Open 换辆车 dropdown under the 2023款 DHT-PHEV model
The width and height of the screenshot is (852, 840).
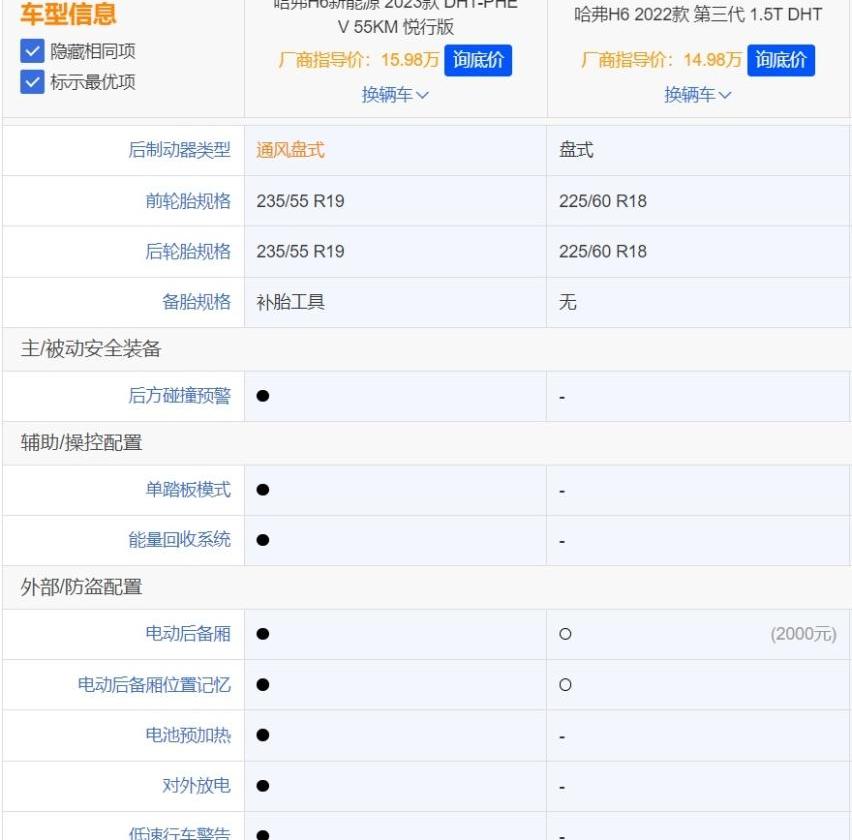[x=396, y=95]
